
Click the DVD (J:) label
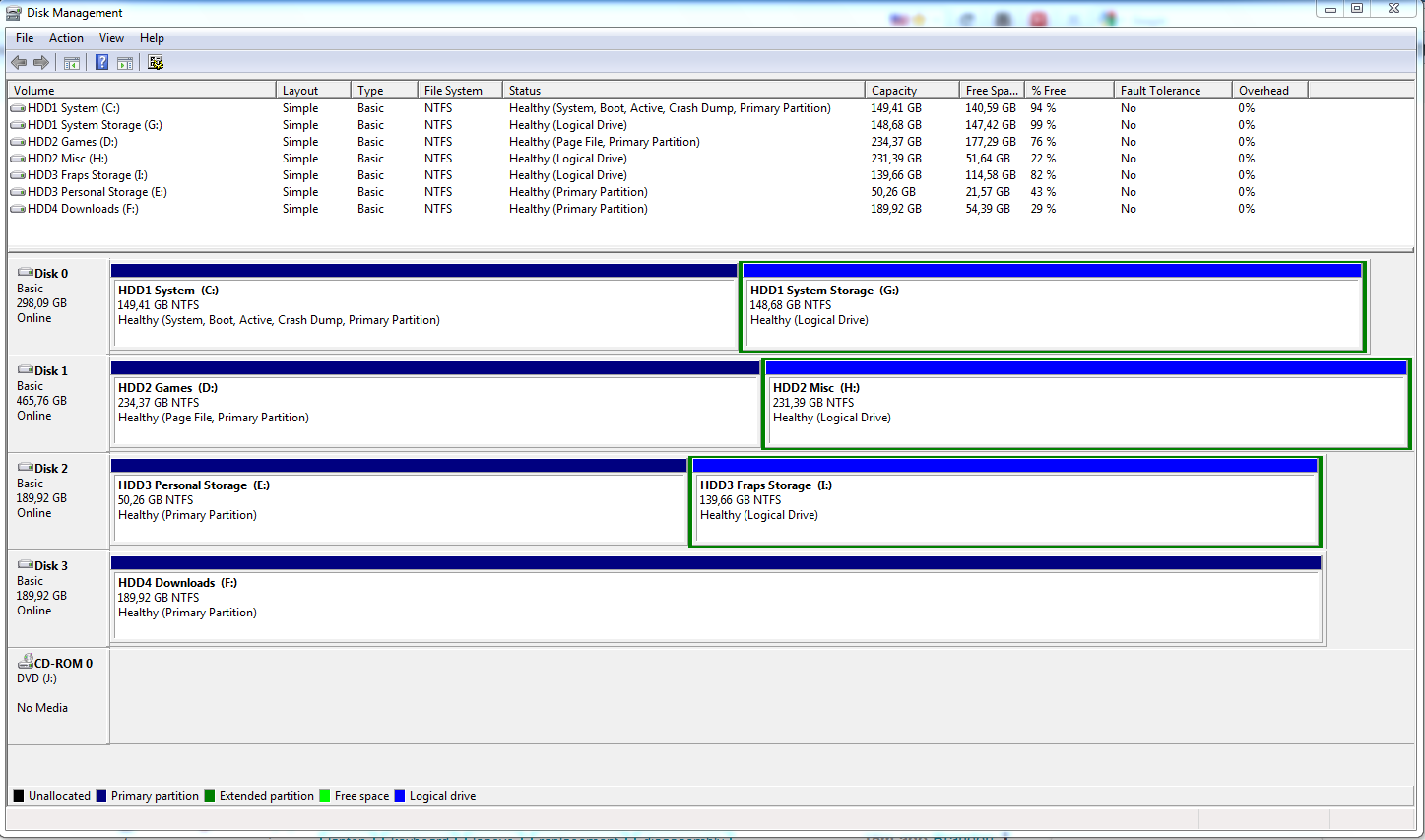(36, 678)
